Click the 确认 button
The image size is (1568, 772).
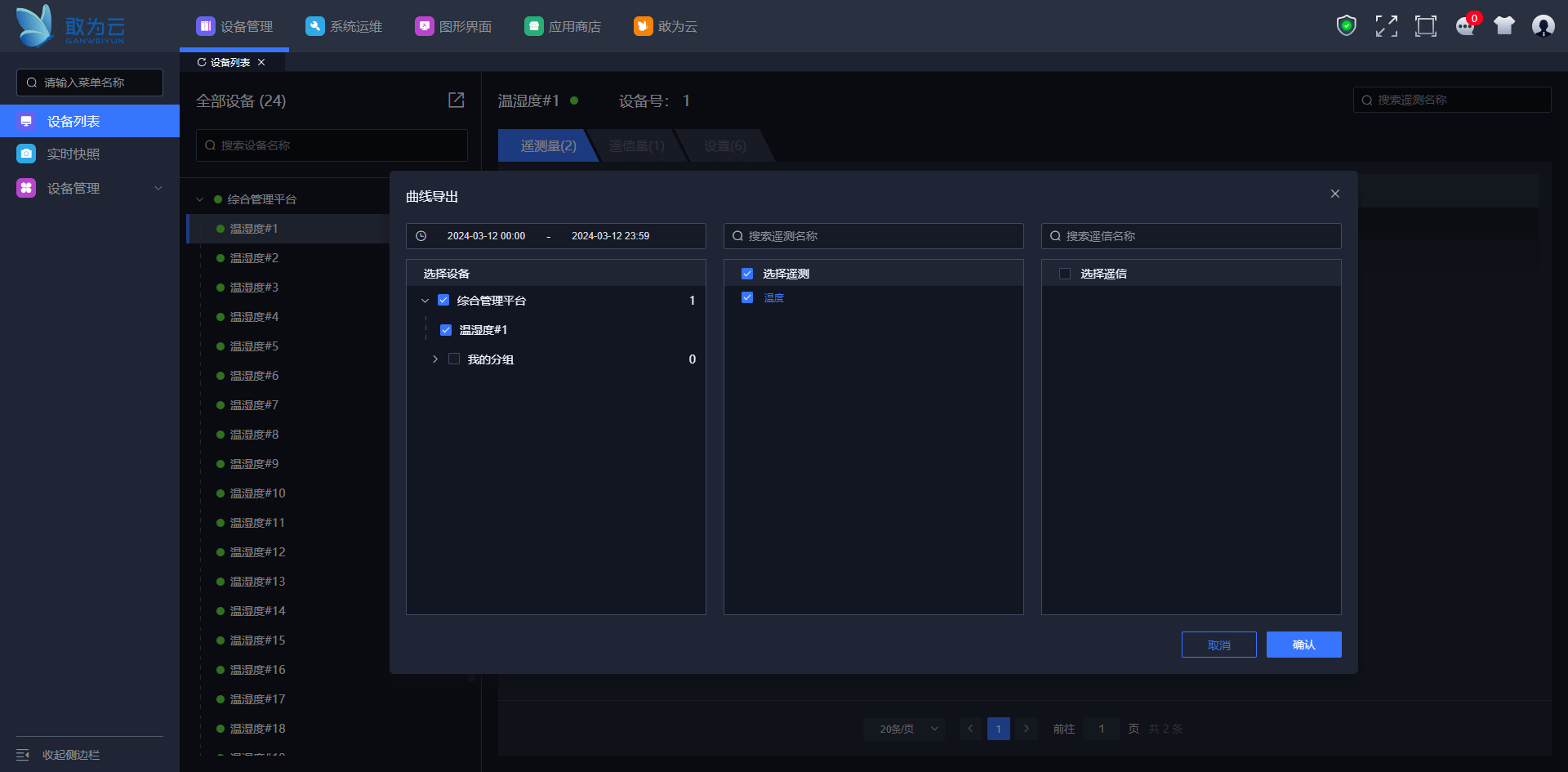click(x=1303, y=645)
